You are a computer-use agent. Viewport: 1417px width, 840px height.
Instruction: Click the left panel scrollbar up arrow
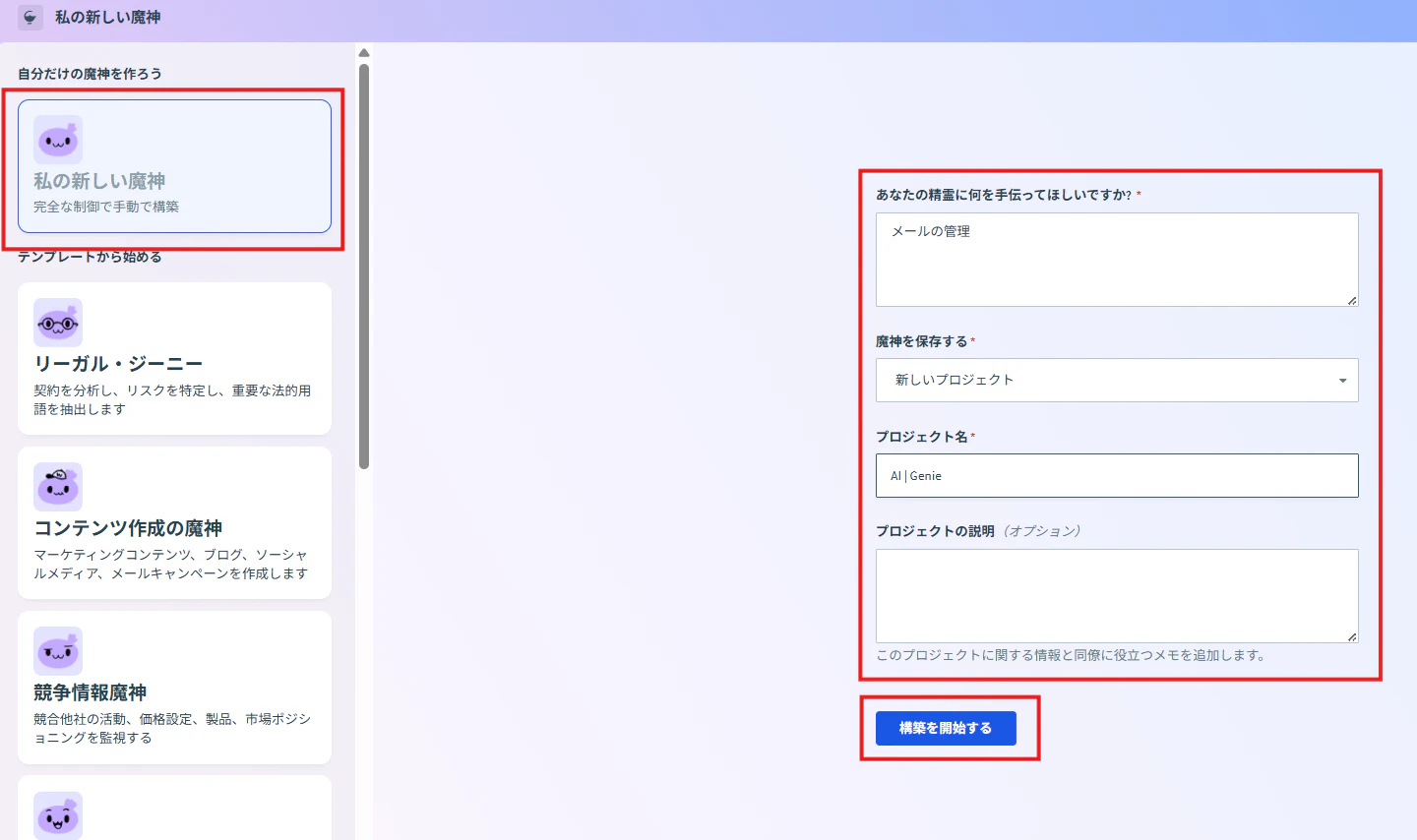(364, 53)
